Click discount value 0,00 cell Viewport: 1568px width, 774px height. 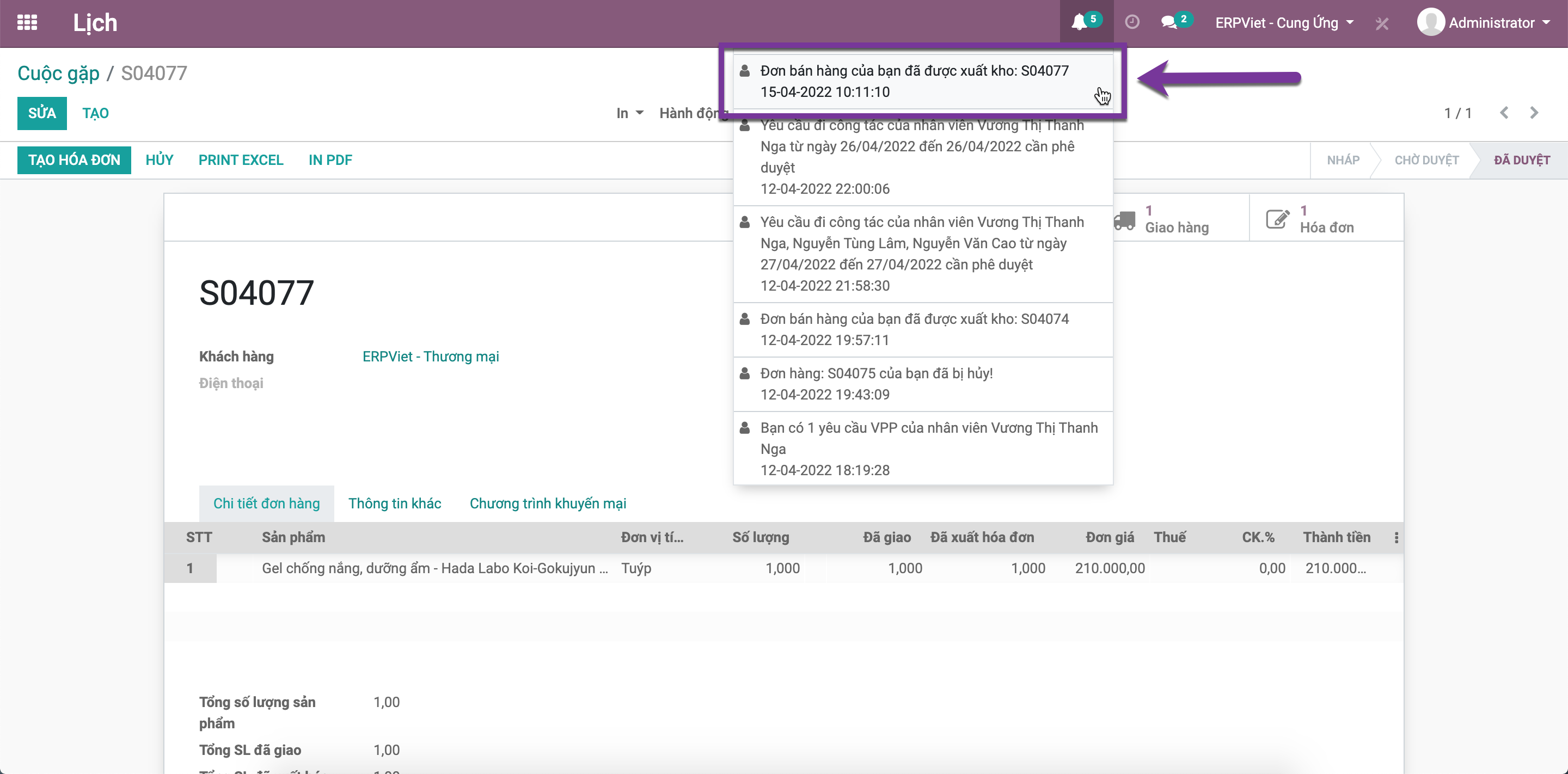[x=1272, y=568]
